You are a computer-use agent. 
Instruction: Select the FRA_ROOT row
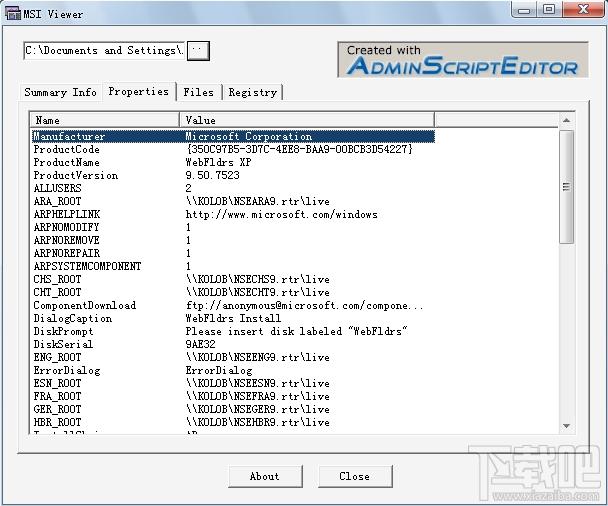(233, 396)
